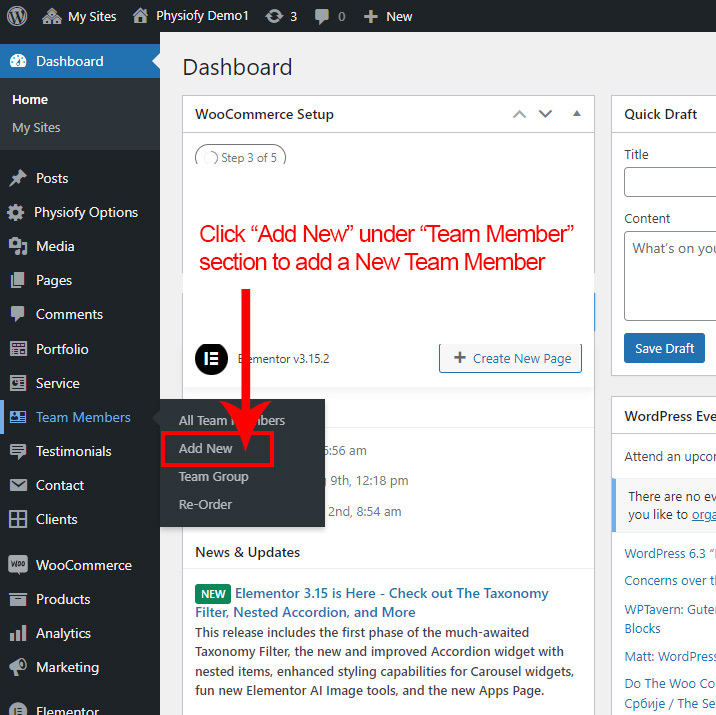Screen dimensions: 716x715
Task: Open Analytics bar chart icon
Action: point(17,633)
